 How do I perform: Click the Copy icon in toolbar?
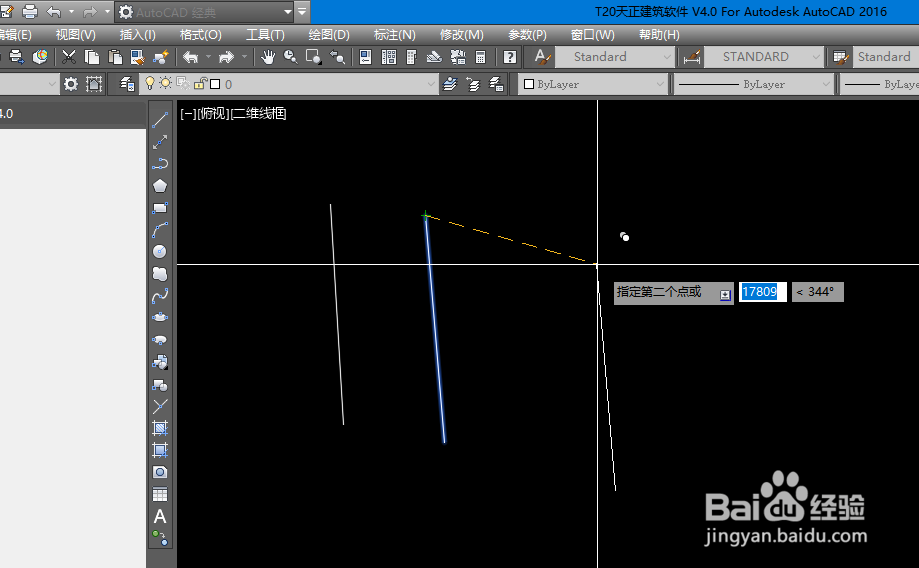click(x=92, y=57)
